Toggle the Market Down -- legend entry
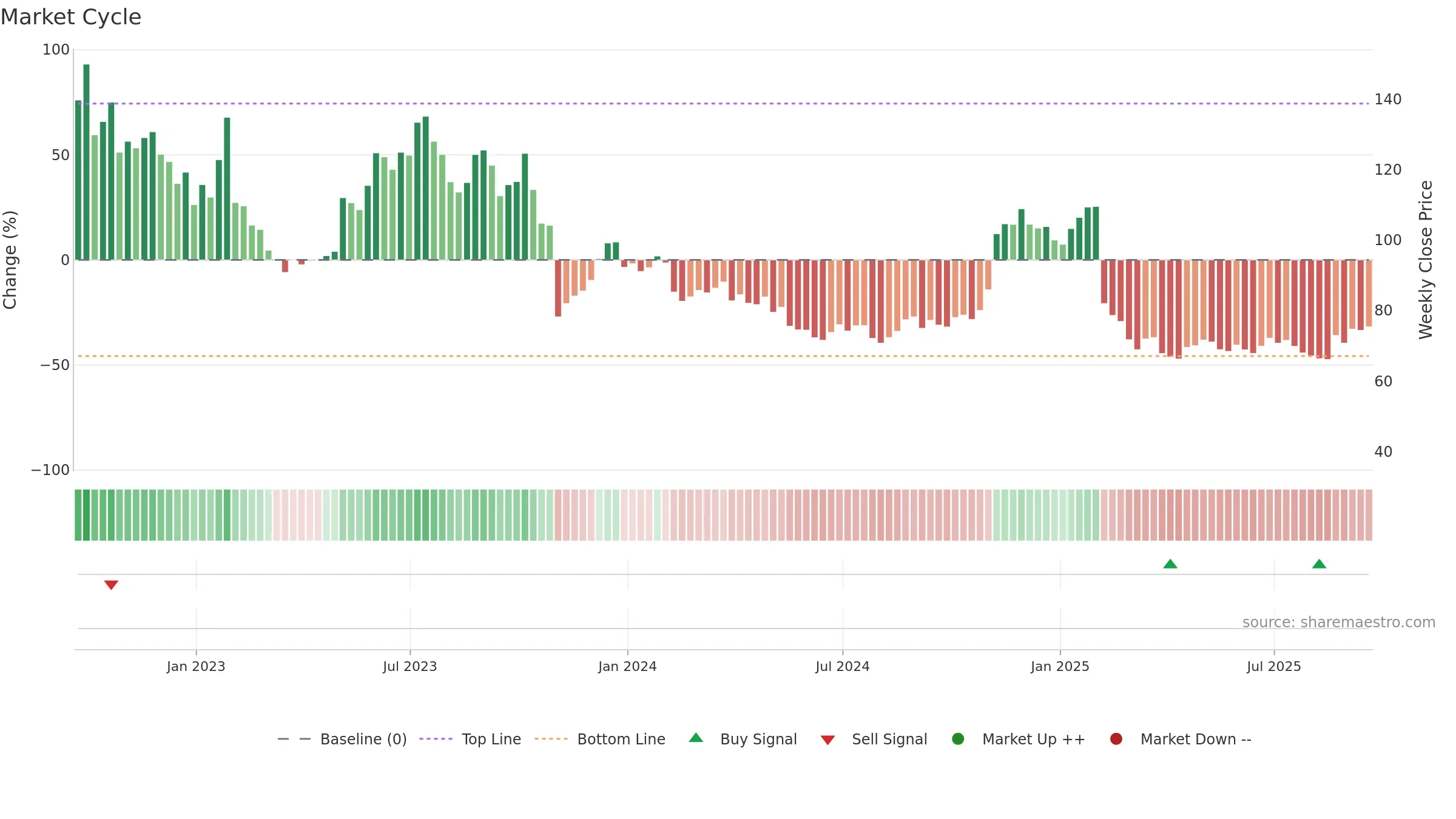The height and width of the screenshot is (819, 1456). click(x=1181, y=739)
